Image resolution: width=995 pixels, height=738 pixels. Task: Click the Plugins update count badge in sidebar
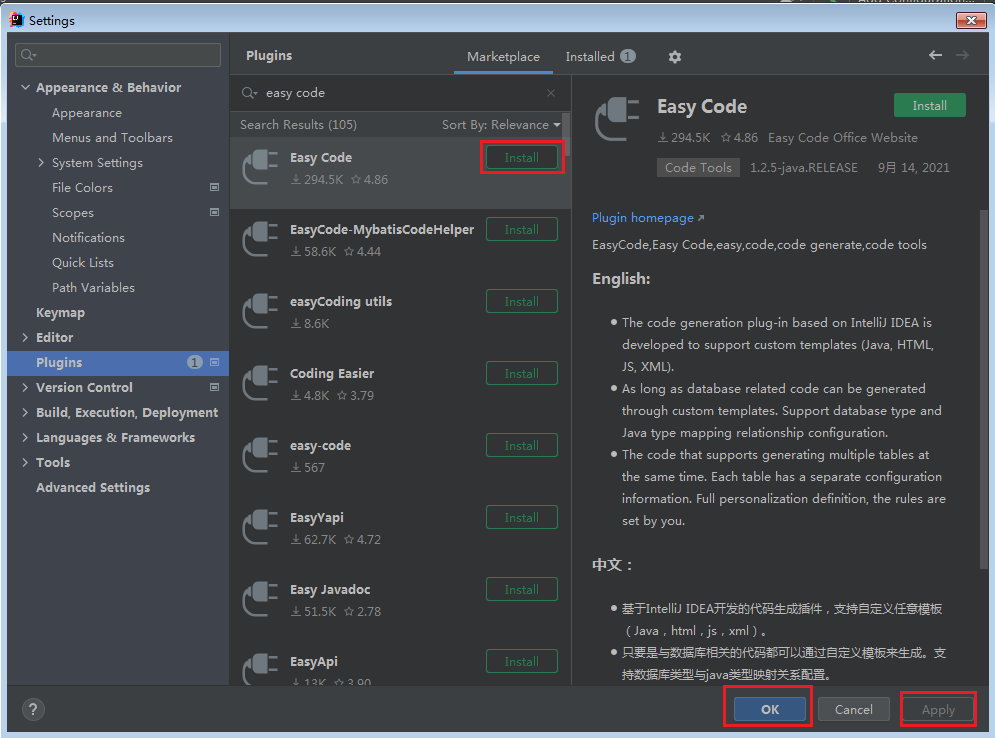coord(194,362)
